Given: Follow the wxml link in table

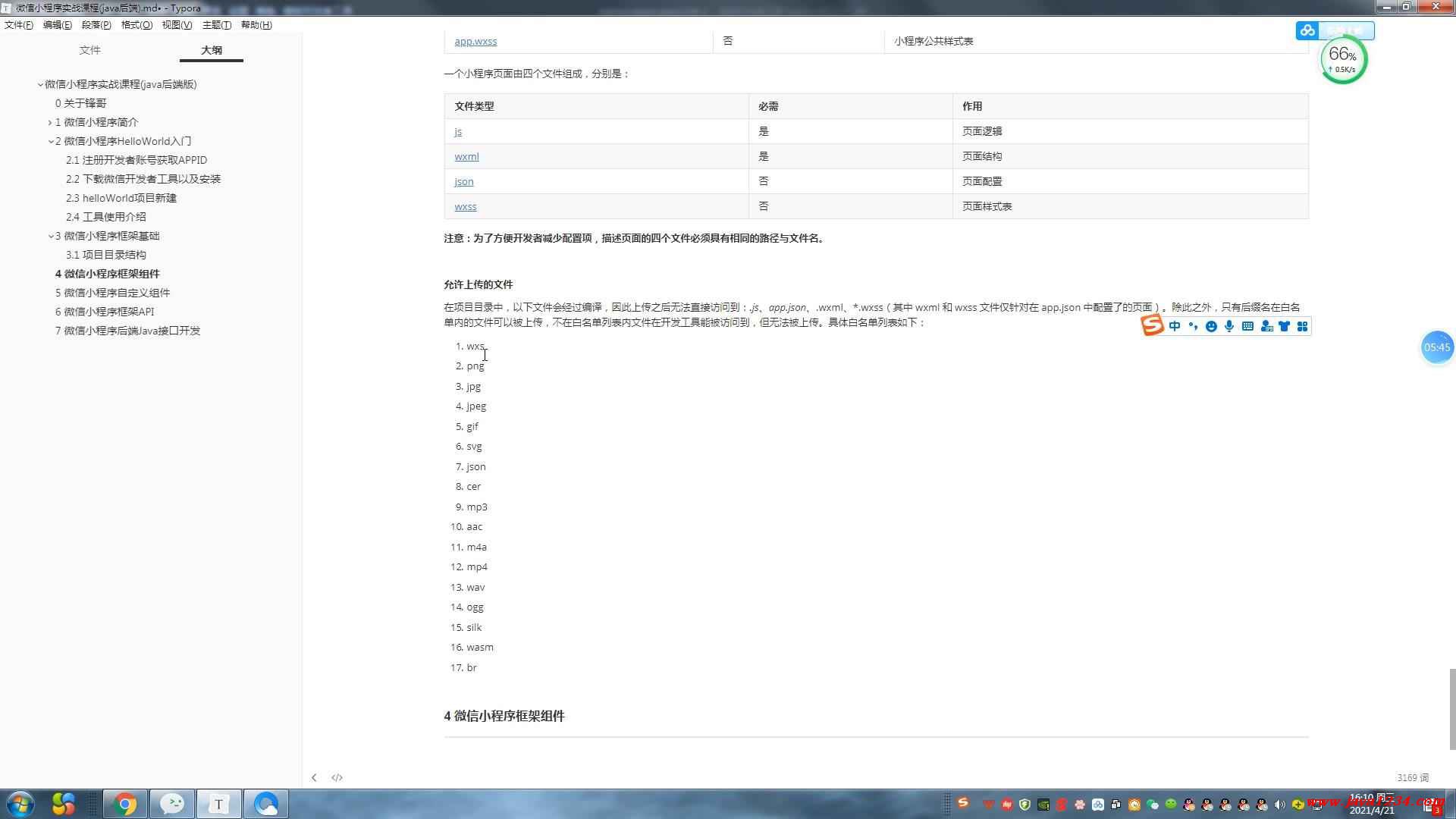Looking at the screenshot, I should pyautogui.click(x=466, y=156).
